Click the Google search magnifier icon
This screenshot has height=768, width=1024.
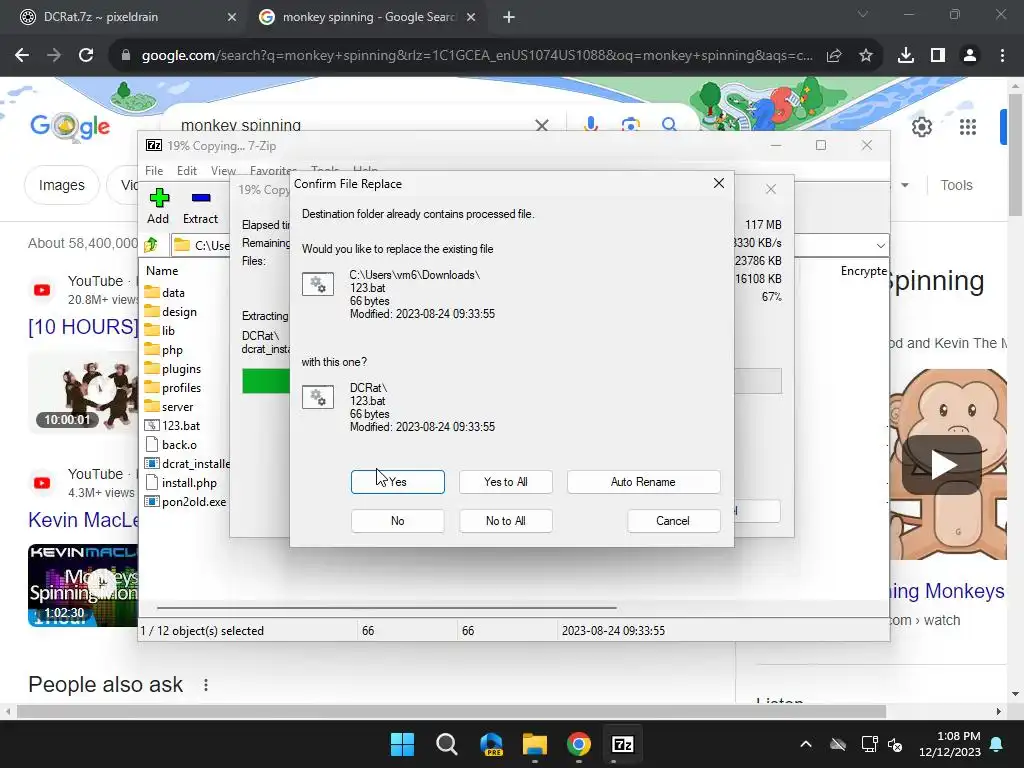(669, 124)
